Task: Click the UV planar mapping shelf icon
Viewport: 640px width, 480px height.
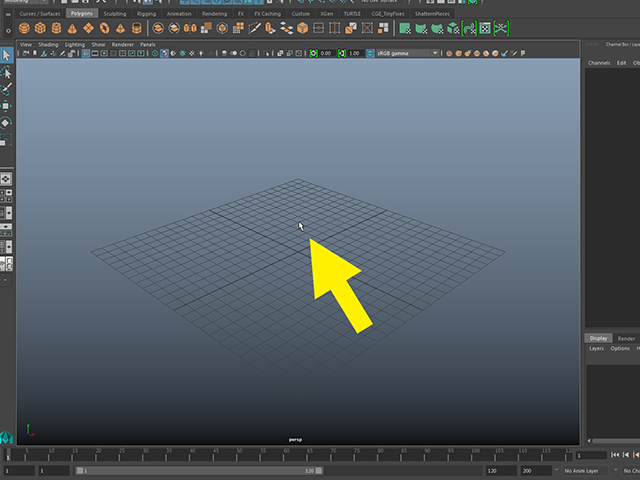Action: pyautogui.click(x=405, y=29)
